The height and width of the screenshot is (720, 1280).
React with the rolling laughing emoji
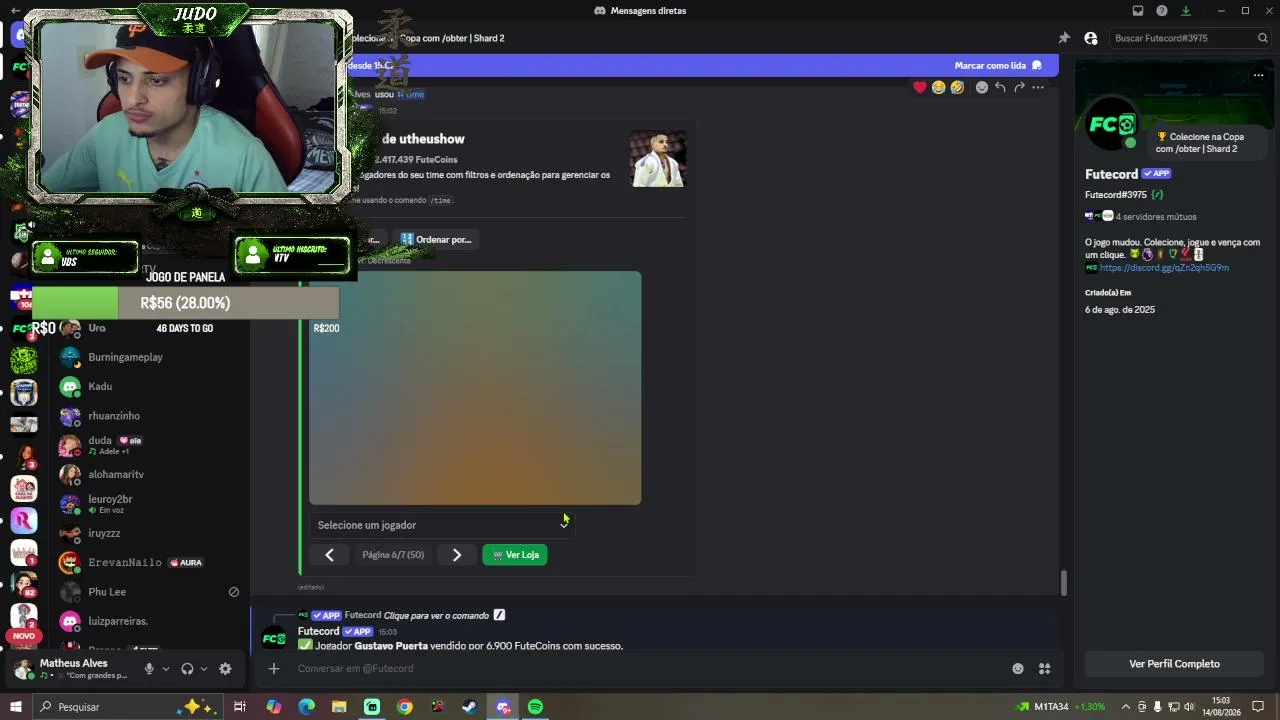pyautogui.click(x=957, y=87)
